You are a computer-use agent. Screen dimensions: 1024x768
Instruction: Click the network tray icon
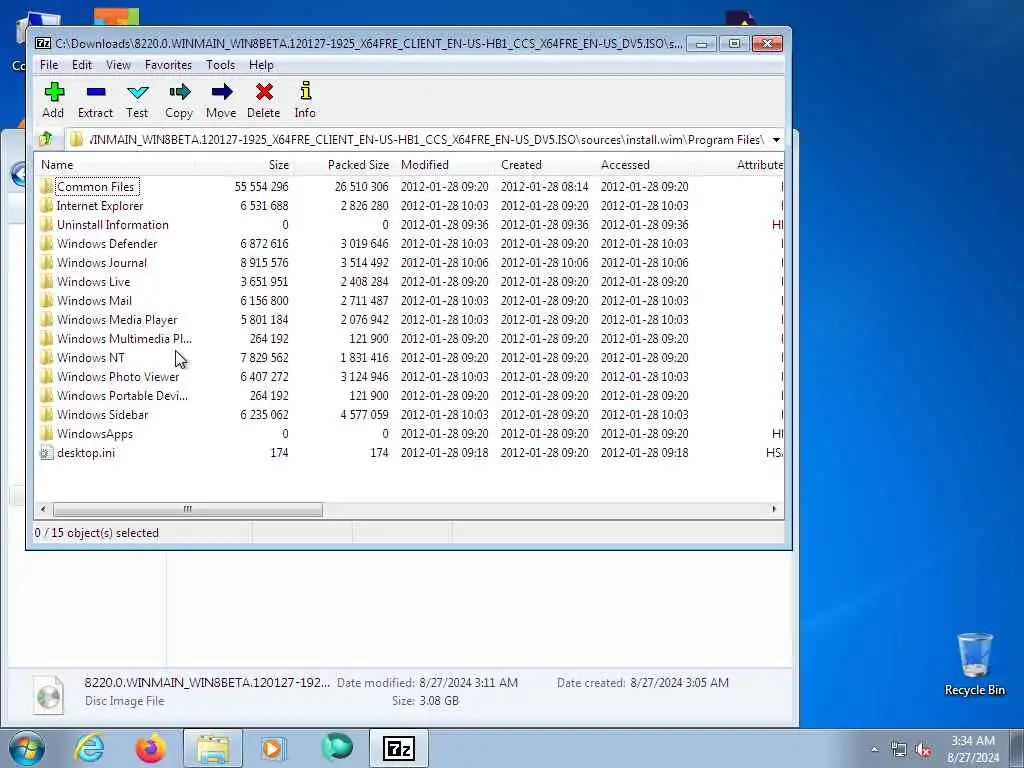[x=899, y=750]
